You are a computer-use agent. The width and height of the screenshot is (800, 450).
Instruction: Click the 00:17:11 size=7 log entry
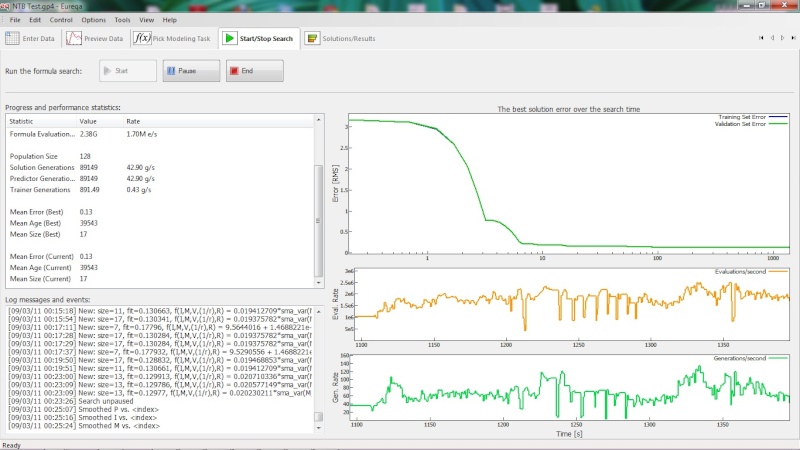click(160, 327)
